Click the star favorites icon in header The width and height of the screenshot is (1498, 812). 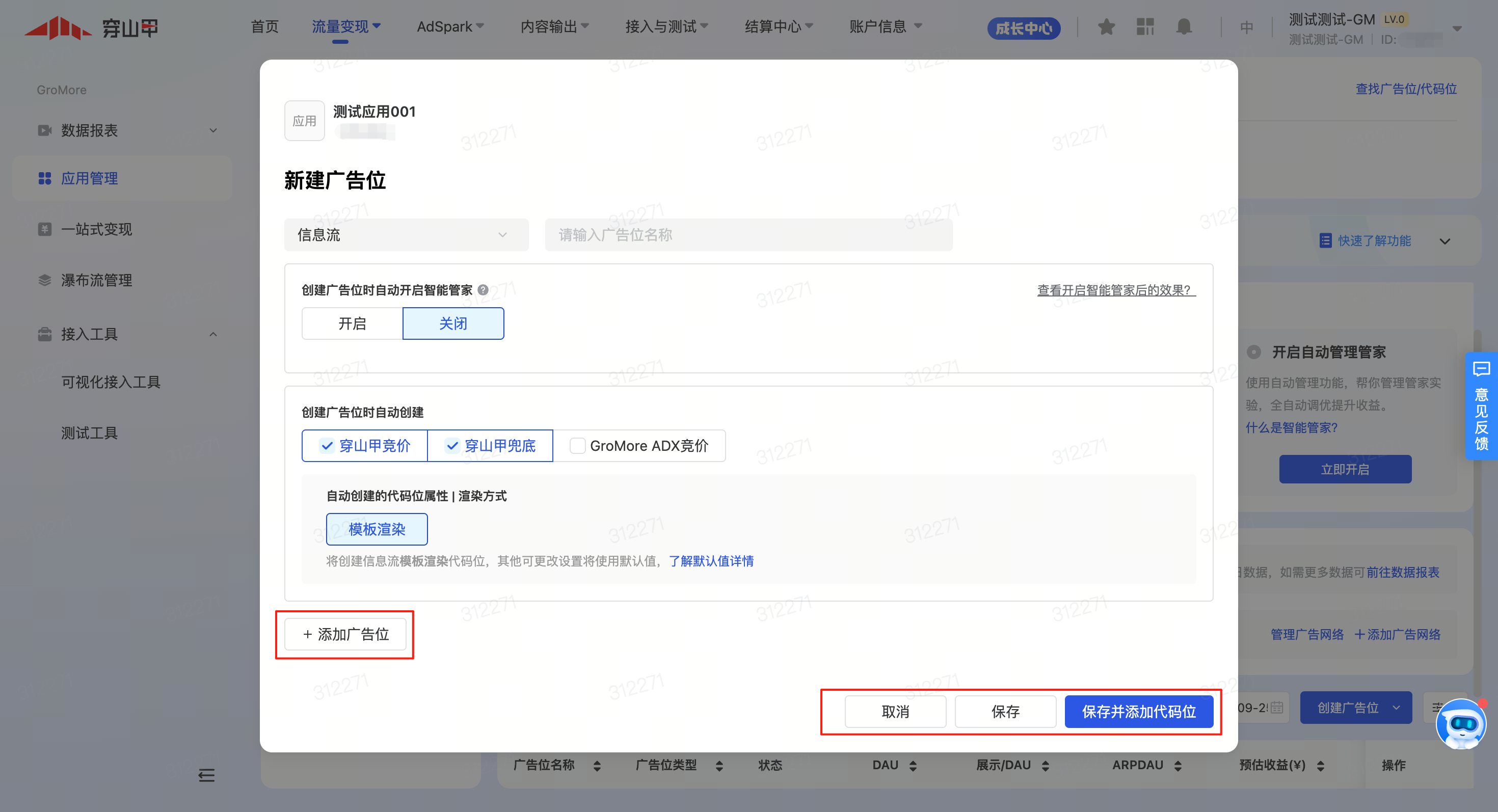pos(1106,26)
